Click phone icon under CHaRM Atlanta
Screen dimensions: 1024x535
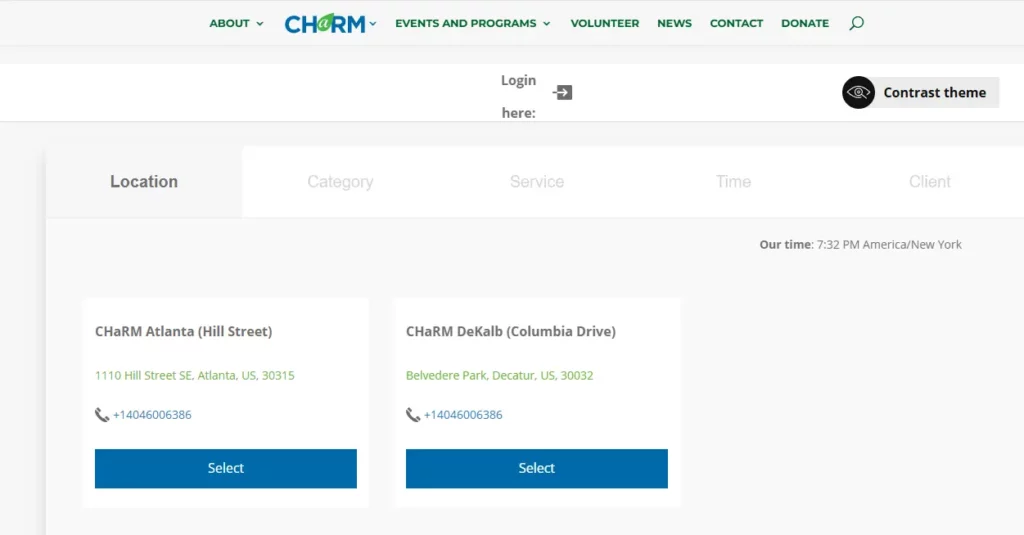(x=102, y=415)
